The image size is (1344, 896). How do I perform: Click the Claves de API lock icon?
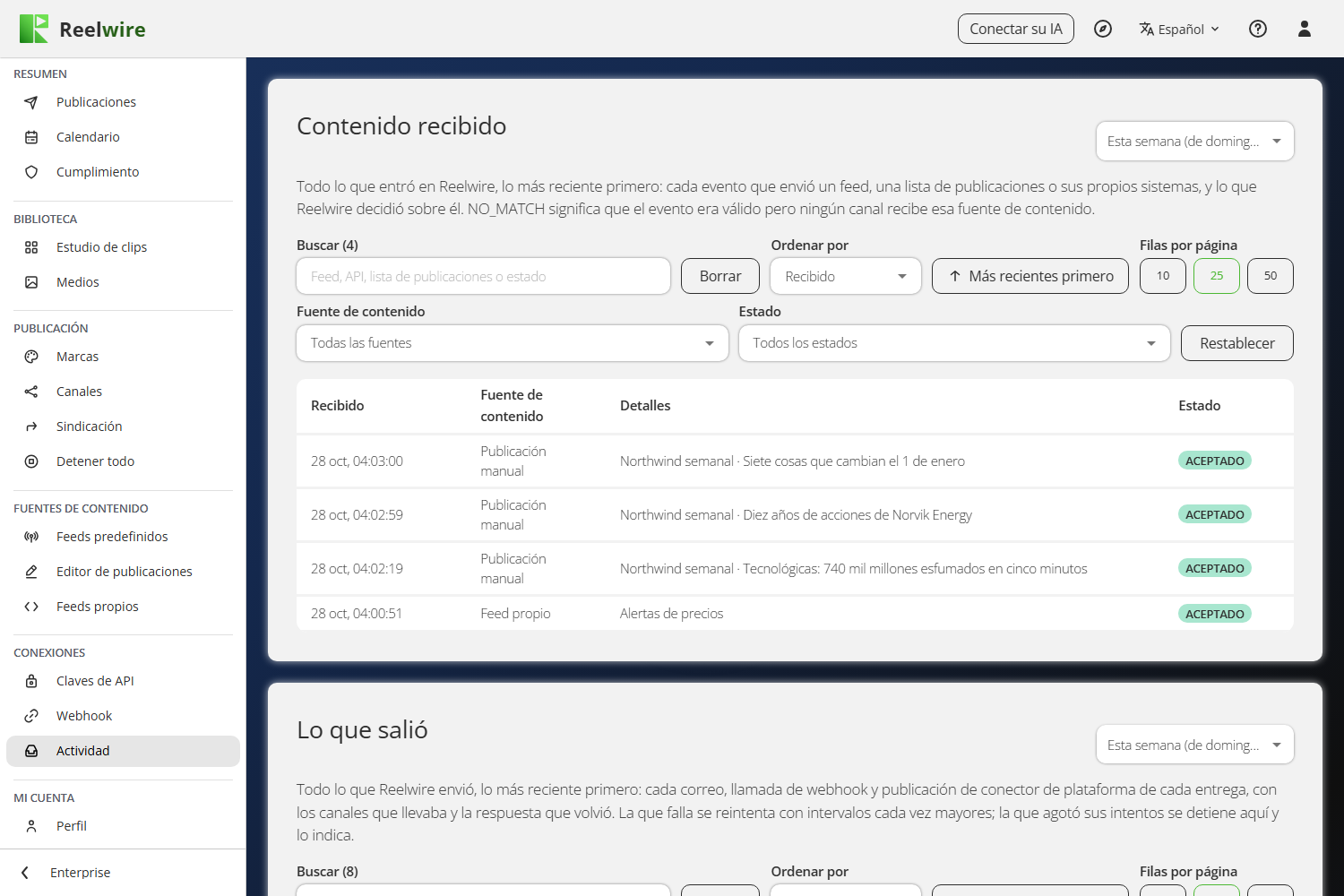[x=31, y=681]
